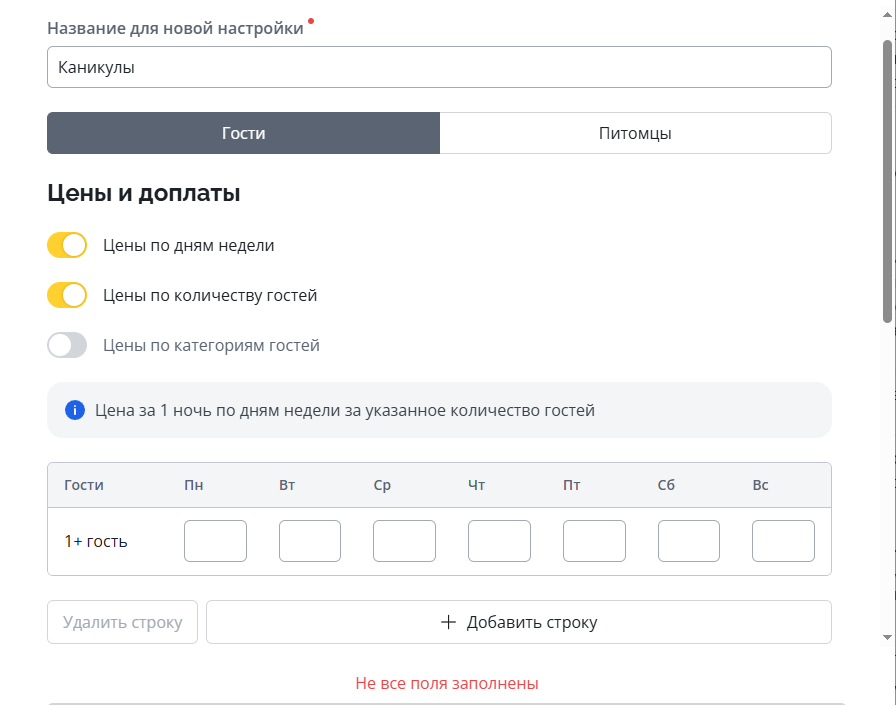Click the Вс price input cell
Screen dimensions: 896x705
coord(783,541)
